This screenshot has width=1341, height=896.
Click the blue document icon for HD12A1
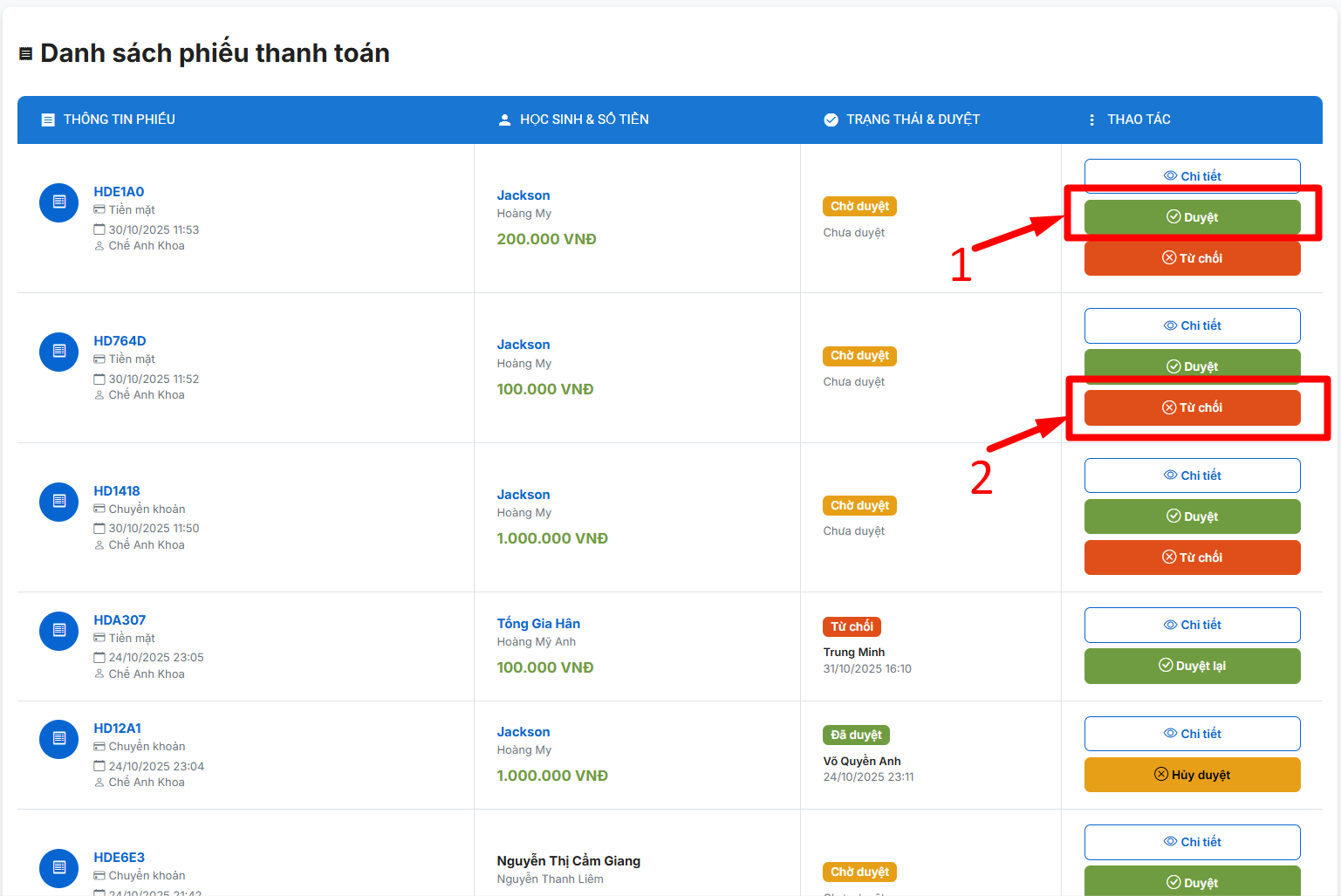pos(58,739)
